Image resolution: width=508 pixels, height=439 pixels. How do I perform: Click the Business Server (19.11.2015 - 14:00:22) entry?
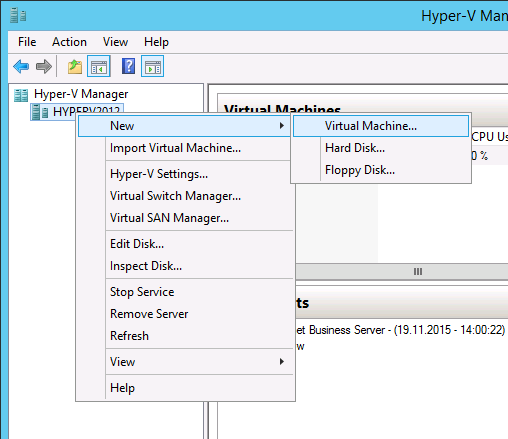(x=401, y=330)
